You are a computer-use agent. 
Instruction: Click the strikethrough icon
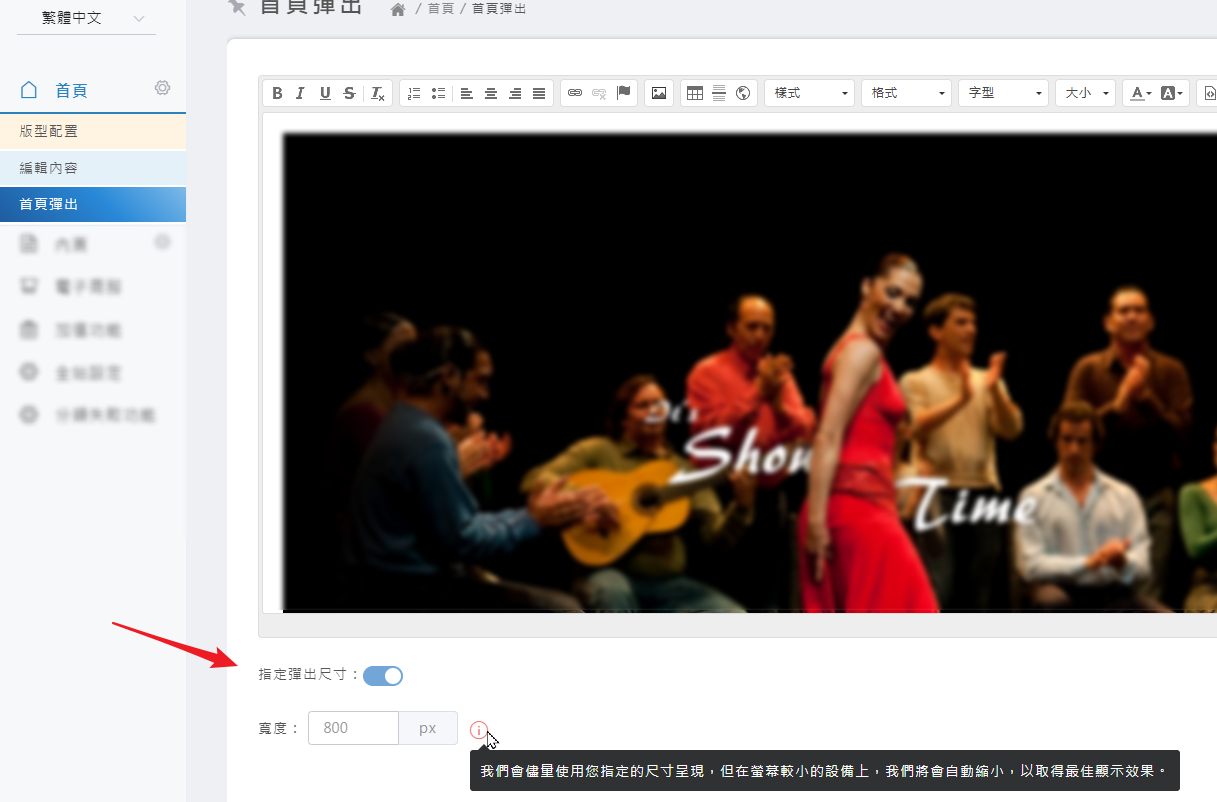349,93
